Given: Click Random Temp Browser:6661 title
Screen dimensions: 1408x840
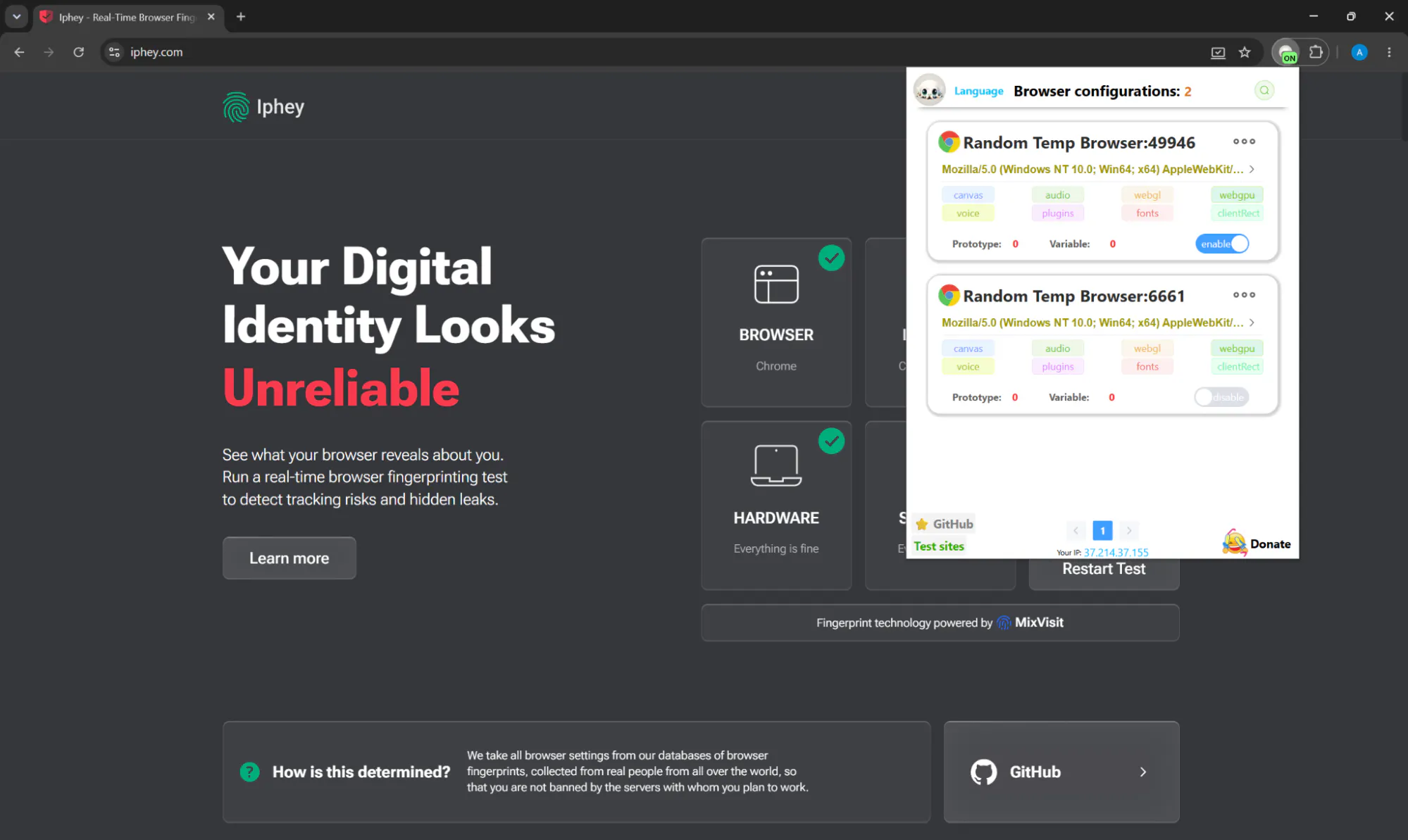Looking at the screenshot, I should click(1073, 296).
